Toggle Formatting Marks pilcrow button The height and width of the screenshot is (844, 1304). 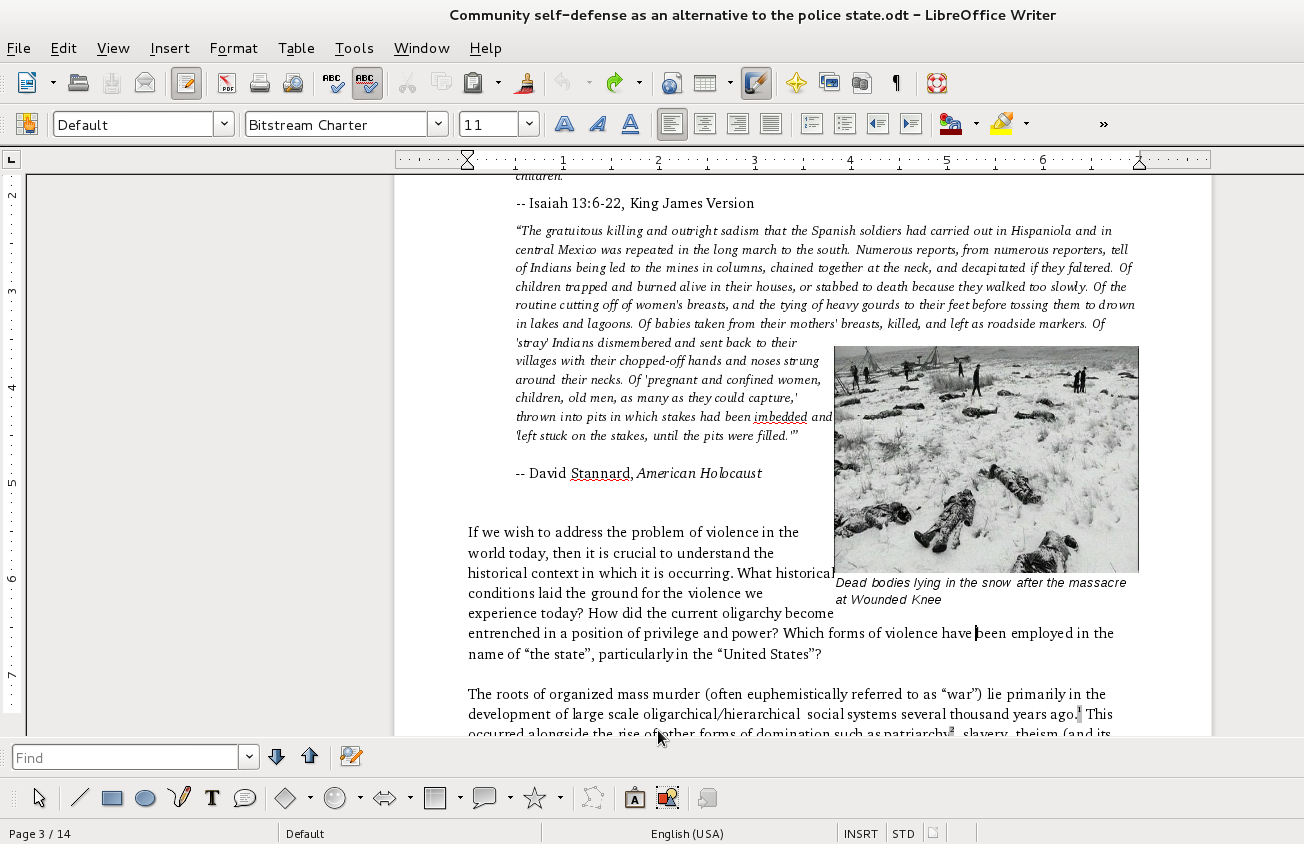point(896,83)
